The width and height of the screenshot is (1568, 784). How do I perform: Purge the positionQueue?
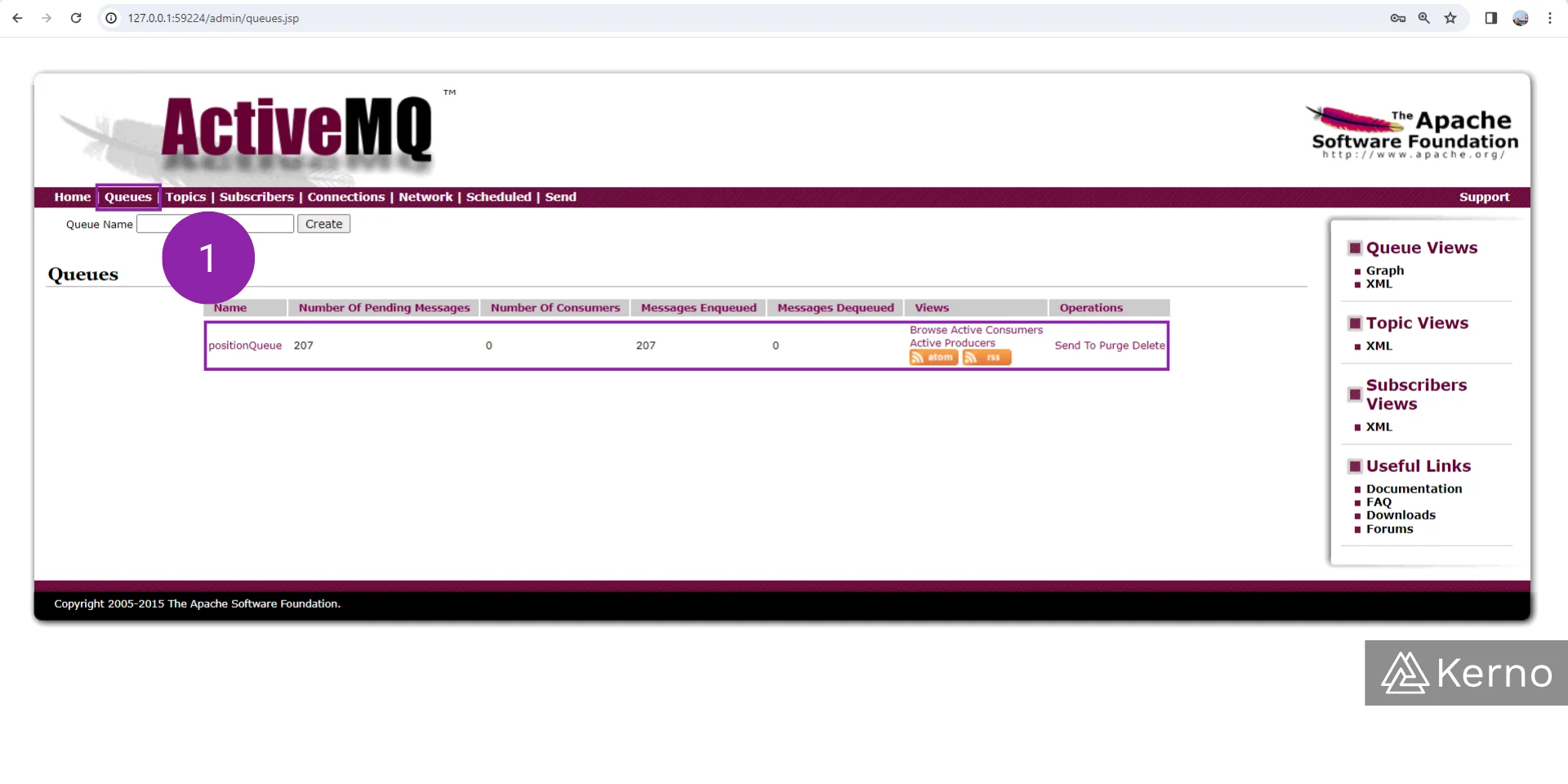pos(1114,345)
